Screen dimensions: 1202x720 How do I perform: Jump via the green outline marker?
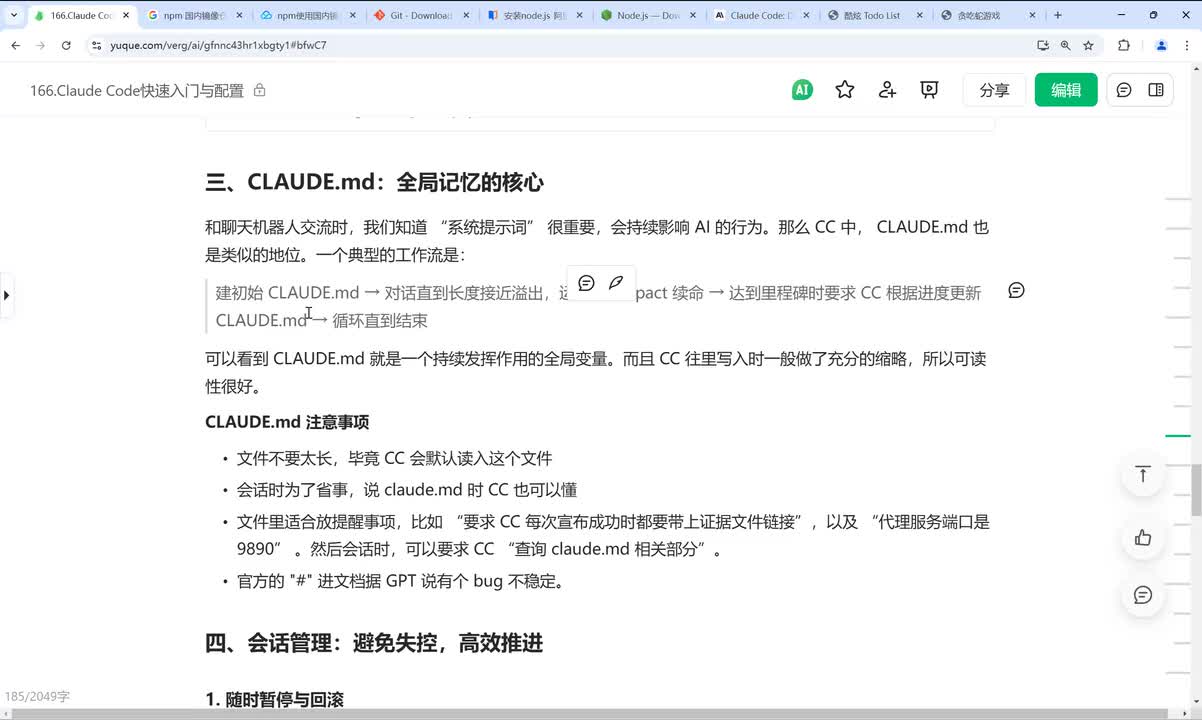point(1178,436)
